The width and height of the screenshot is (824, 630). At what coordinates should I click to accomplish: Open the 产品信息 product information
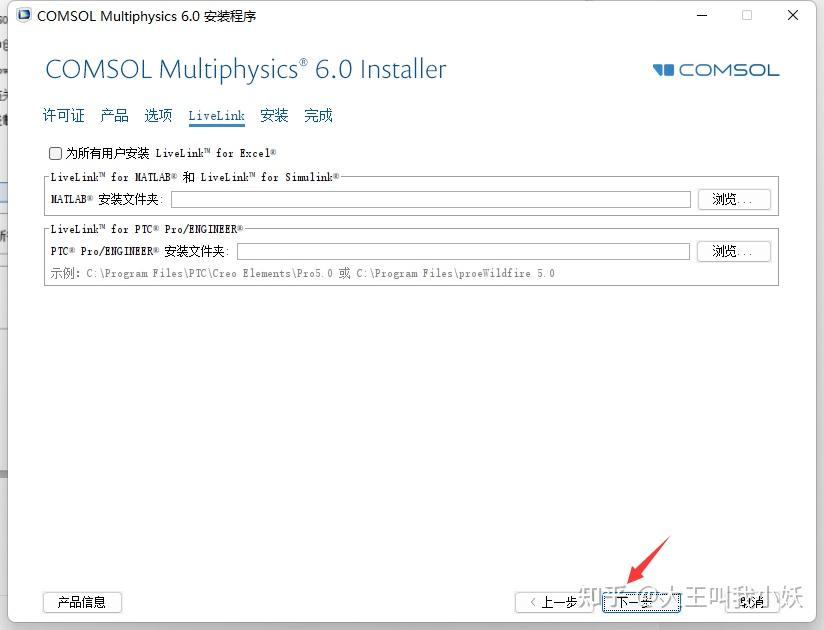pos(82,602)
